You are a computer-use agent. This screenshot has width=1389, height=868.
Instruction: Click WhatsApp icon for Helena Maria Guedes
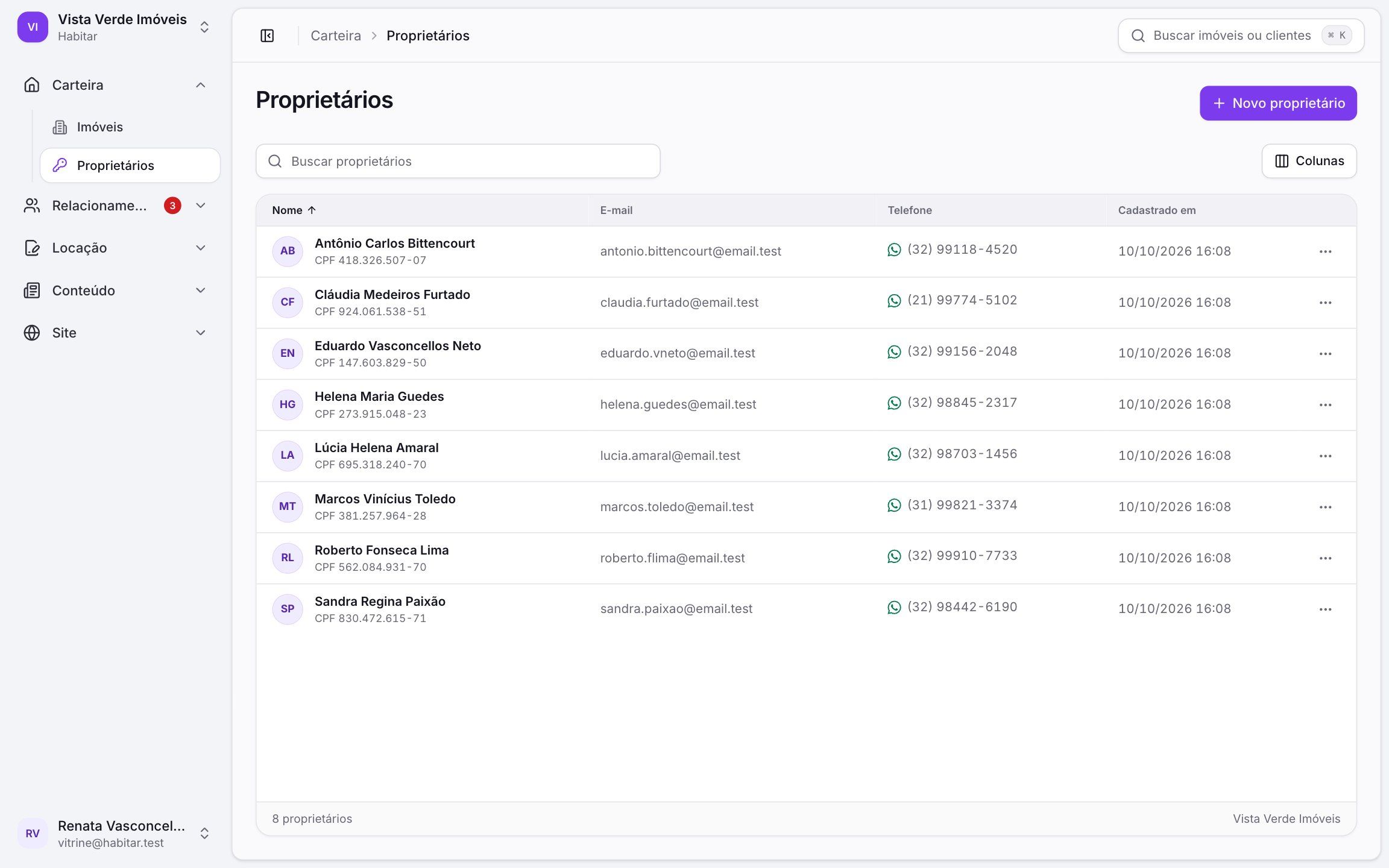(894, 403)
